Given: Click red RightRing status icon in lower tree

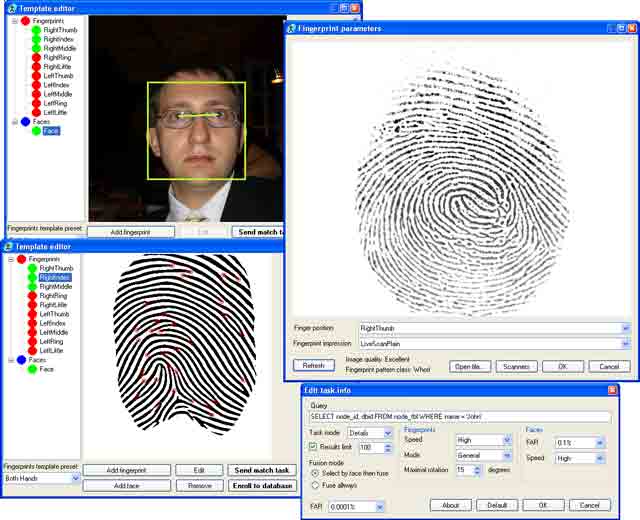Looking at the screenshot, I should coord(33,296).
